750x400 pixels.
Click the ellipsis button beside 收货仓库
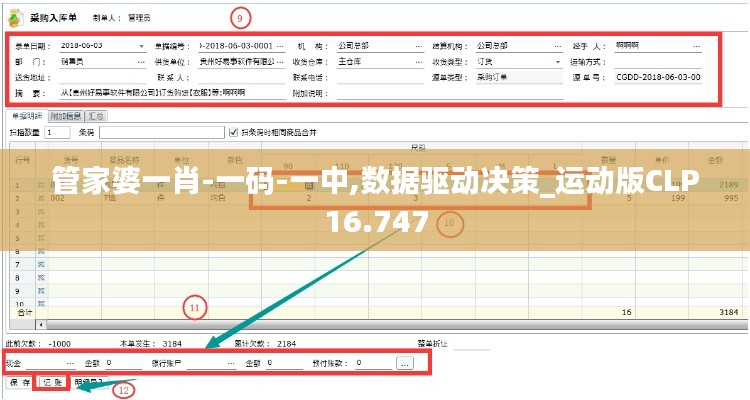tap(419, 62)
